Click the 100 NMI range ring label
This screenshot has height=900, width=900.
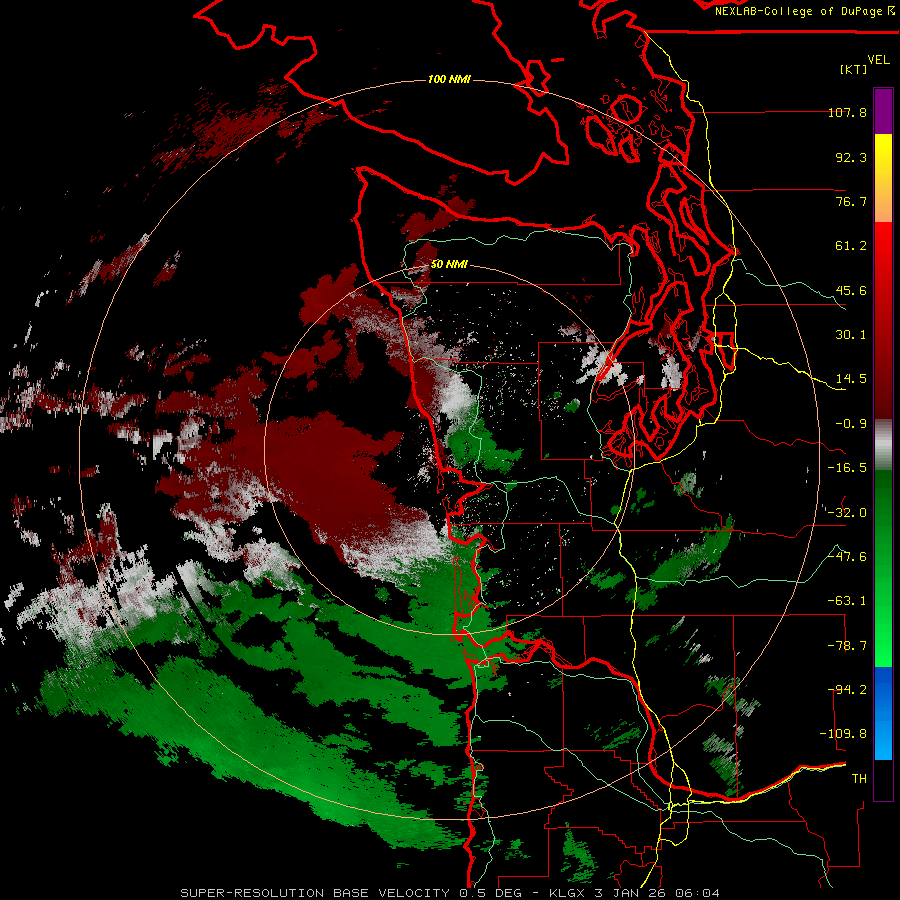pyautogui.click(x=449, y=79)
